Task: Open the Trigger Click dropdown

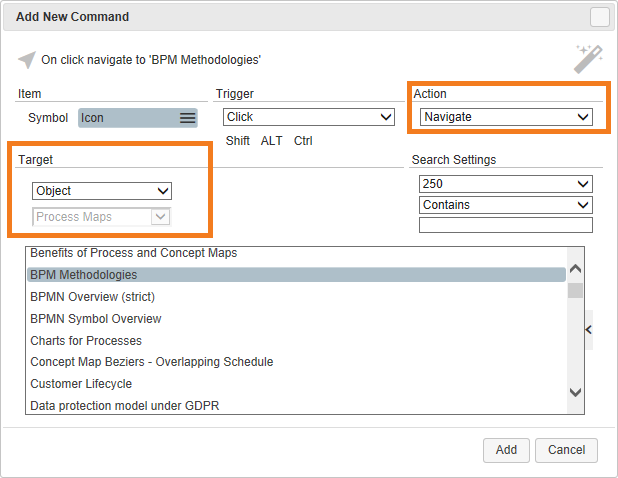Action: coord(309,117)
